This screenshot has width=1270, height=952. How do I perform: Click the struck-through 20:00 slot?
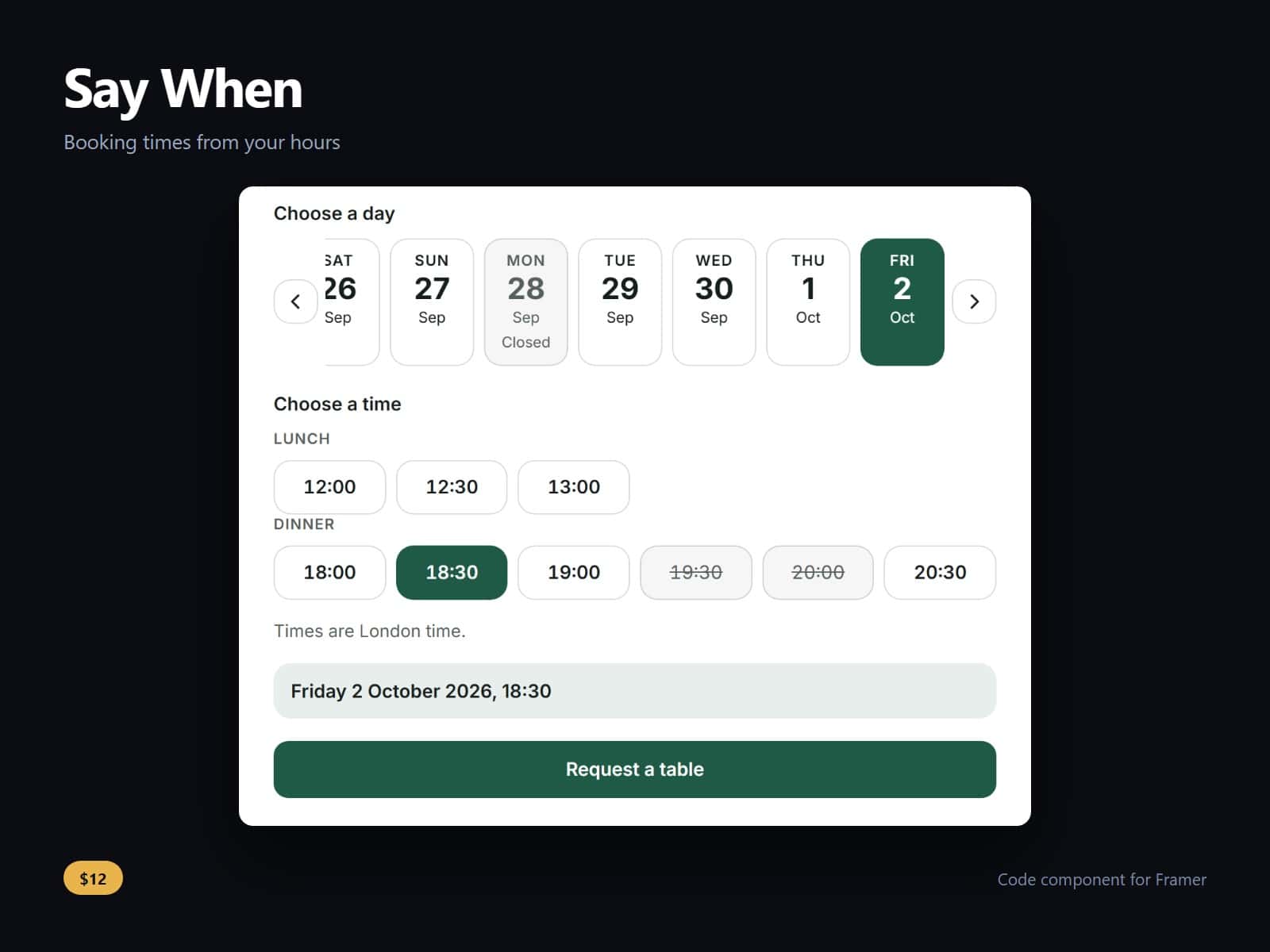pos(818,573)
